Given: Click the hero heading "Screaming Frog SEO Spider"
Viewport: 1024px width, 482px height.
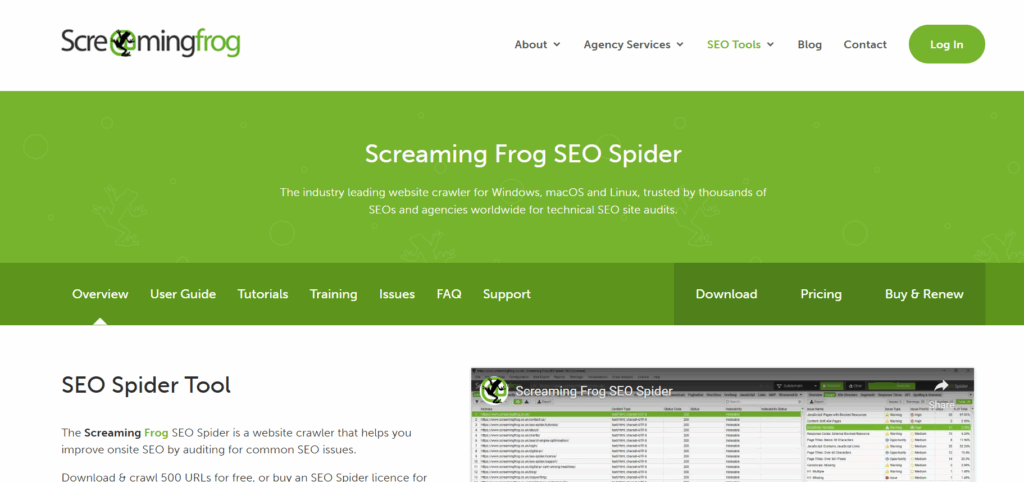Looking at the screenshot, I should point(523,155).
